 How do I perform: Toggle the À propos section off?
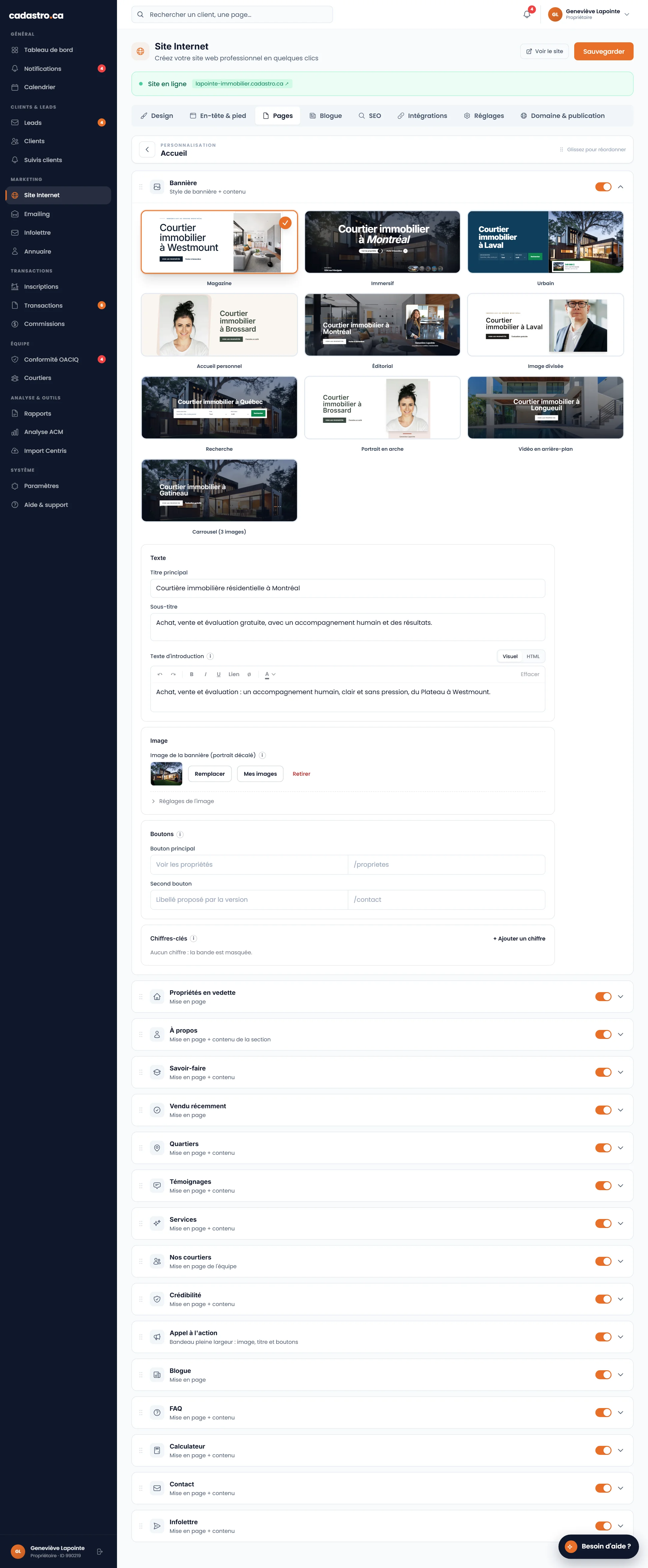(x=603, y=1034)
